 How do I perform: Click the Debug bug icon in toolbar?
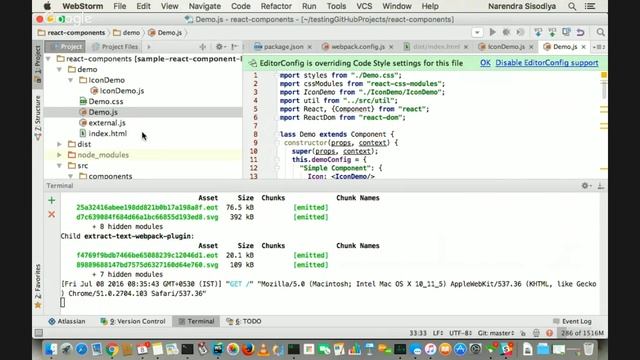pos(507,32)
